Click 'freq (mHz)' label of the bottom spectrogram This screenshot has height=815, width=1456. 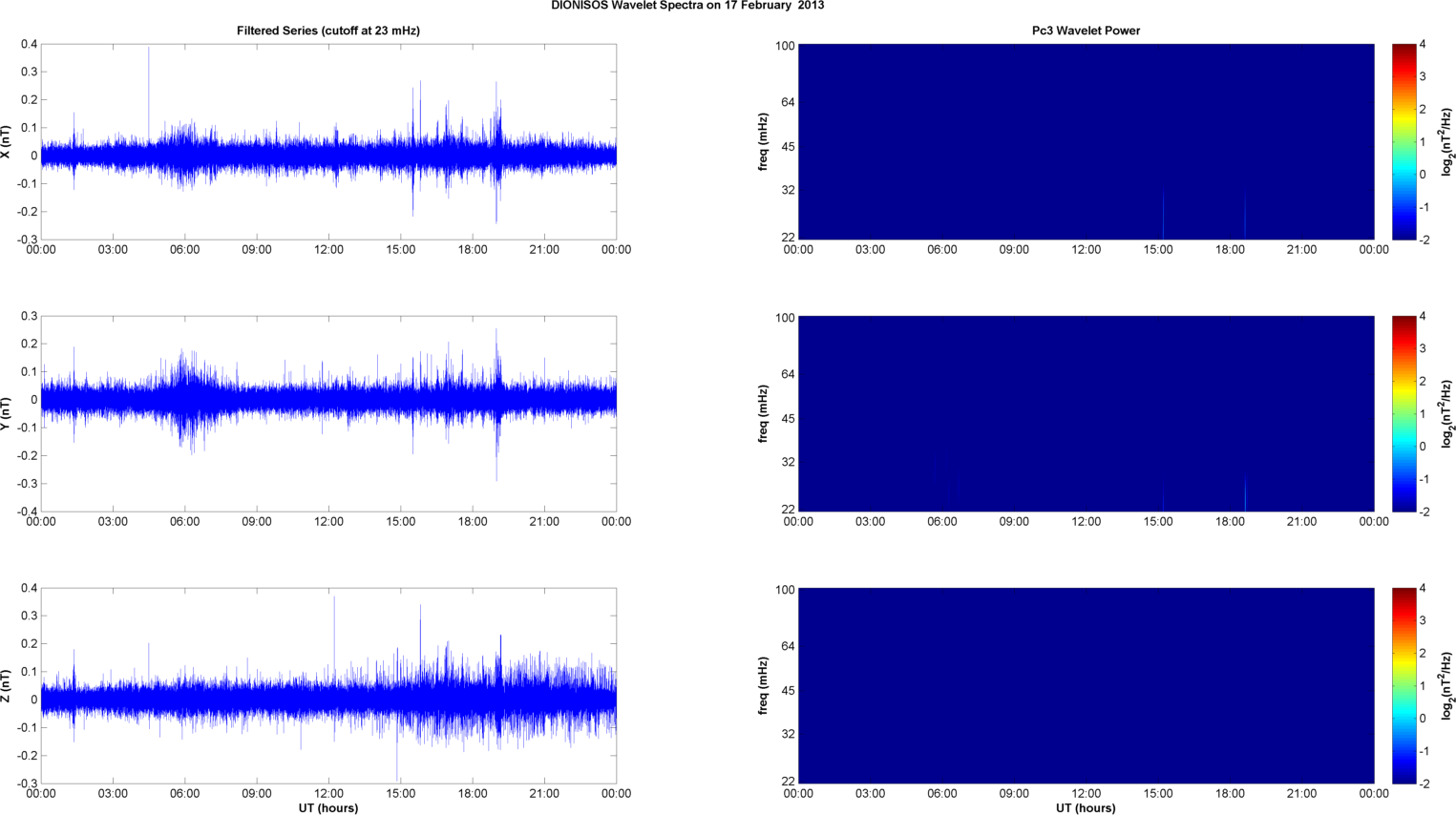coord(763,686)
